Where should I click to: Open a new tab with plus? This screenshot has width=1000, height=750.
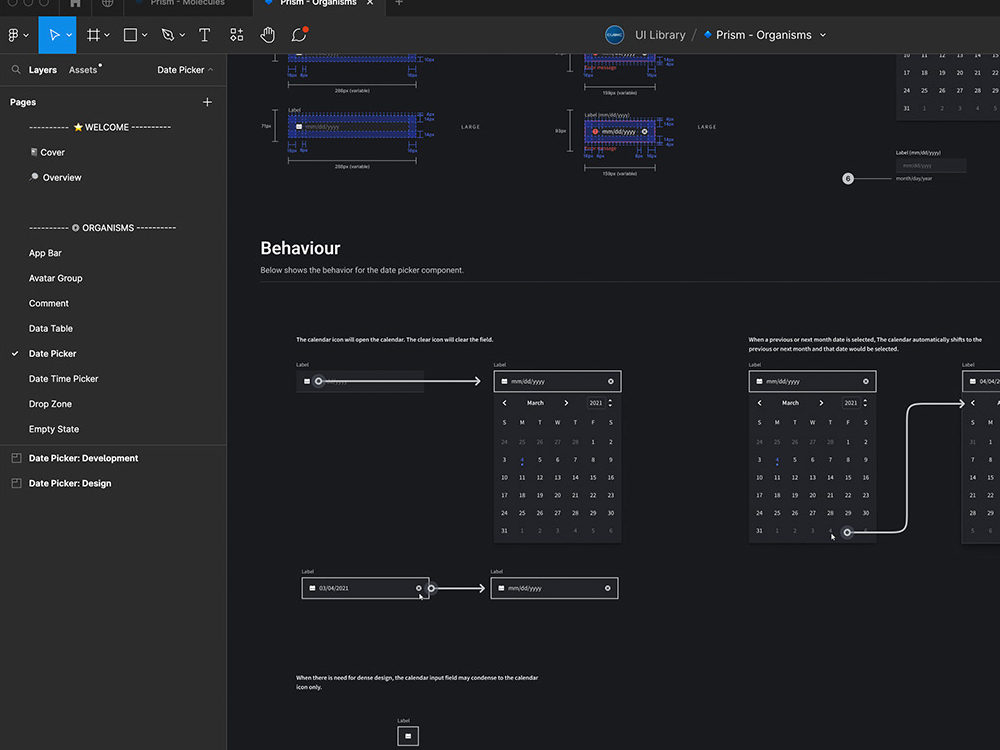coord(399,3)
